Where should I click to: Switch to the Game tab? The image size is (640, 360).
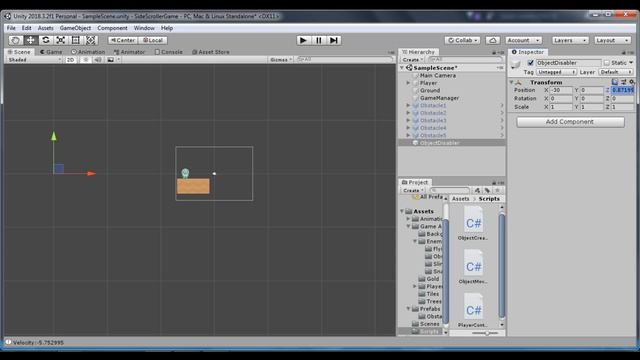click(51, 52)
